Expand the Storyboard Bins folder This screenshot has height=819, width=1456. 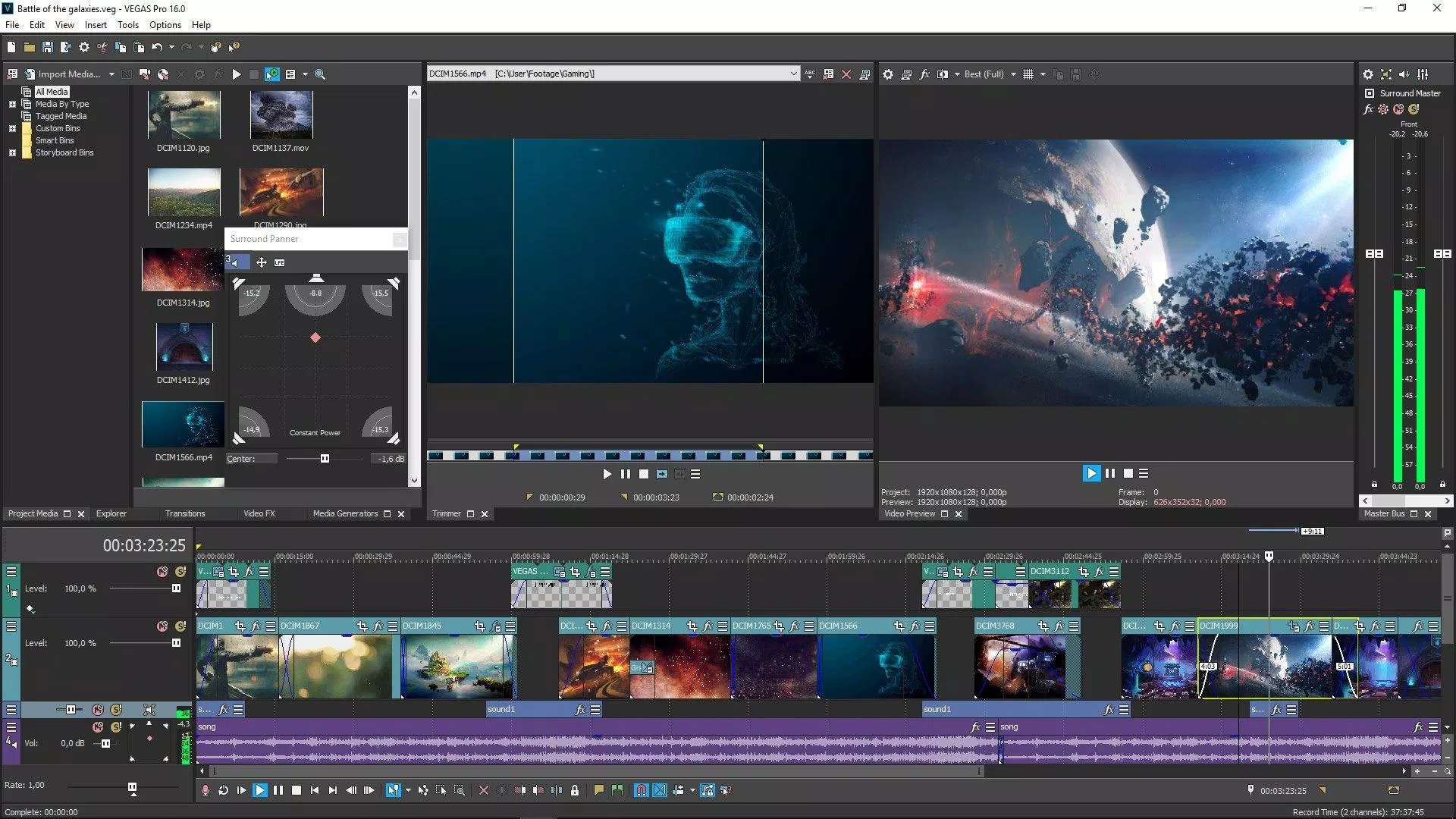[x=12, y=152]
